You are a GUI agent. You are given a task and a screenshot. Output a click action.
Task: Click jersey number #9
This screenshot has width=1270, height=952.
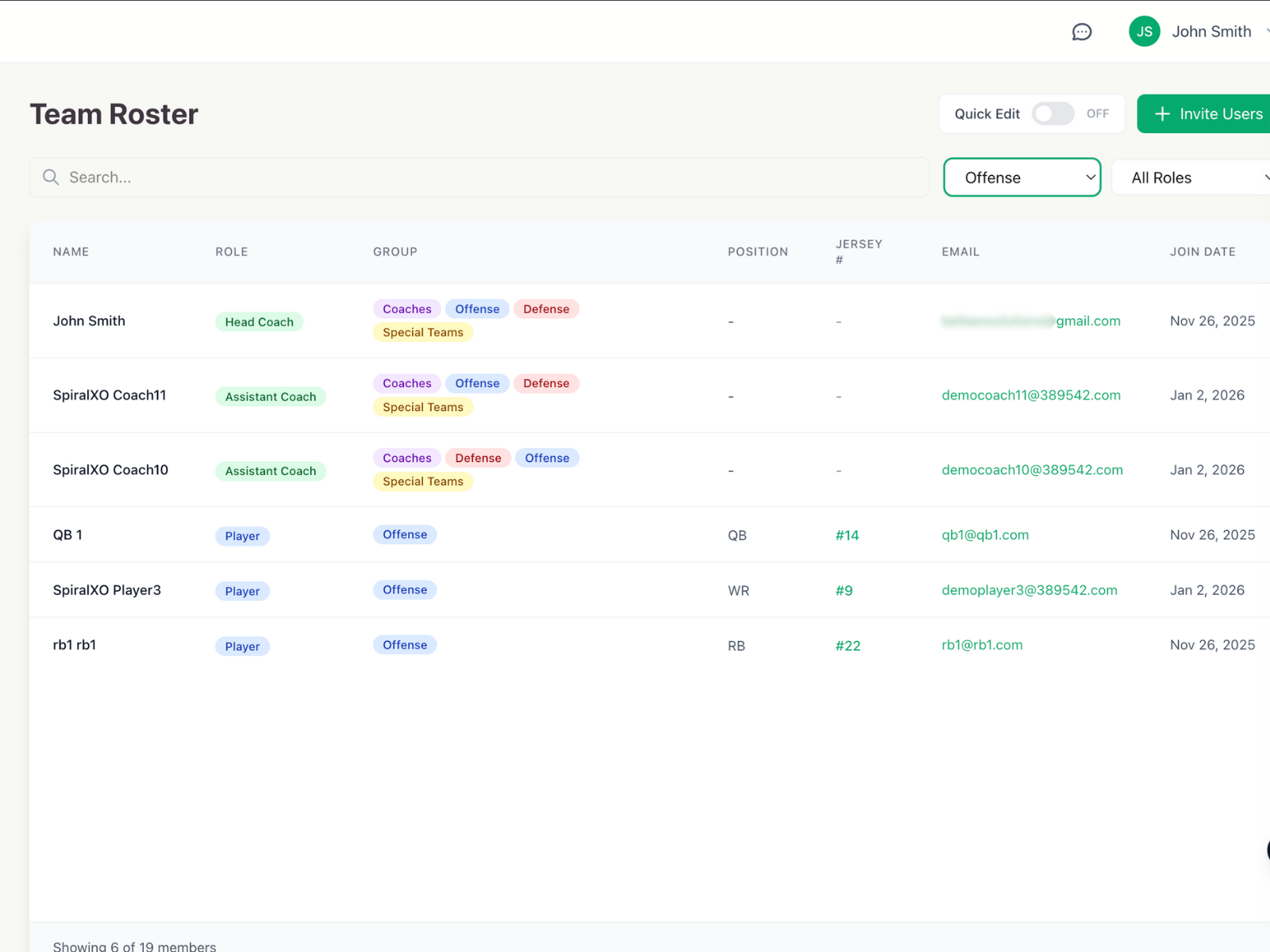tap(844, 590)
